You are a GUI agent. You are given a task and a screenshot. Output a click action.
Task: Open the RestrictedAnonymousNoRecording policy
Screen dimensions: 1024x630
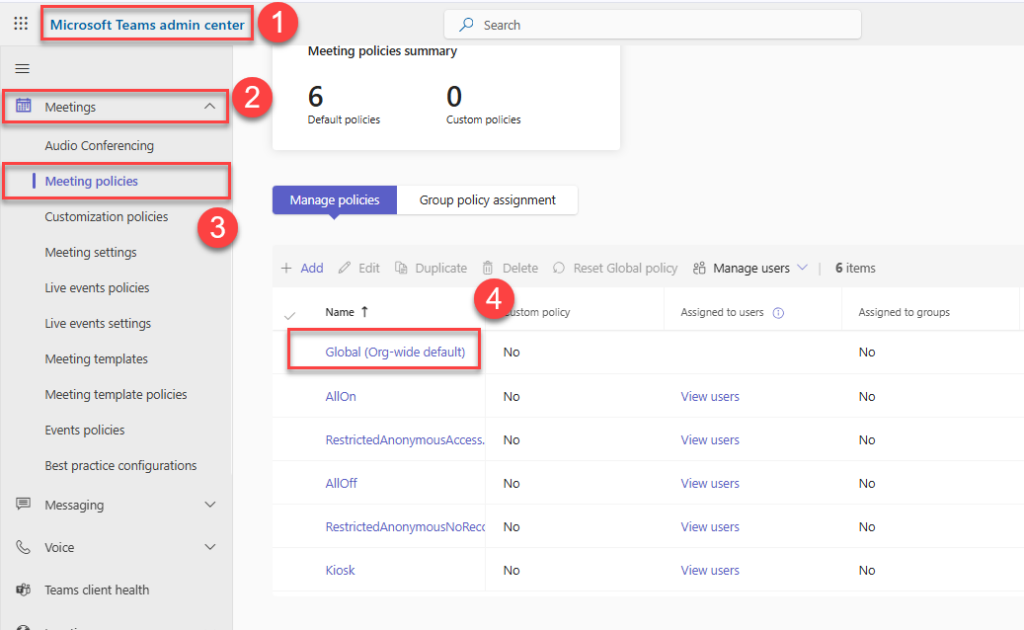click(405, 527)
